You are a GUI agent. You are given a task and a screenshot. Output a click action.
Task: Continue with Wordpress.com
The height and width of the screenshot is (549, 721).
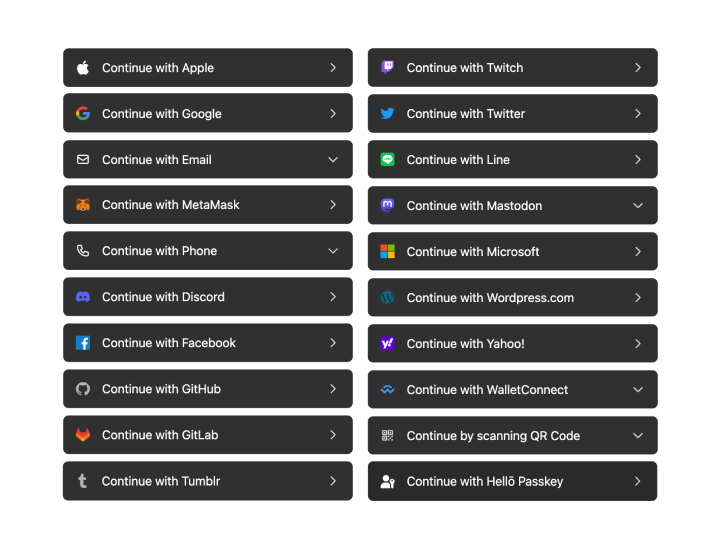click(512, 298)
